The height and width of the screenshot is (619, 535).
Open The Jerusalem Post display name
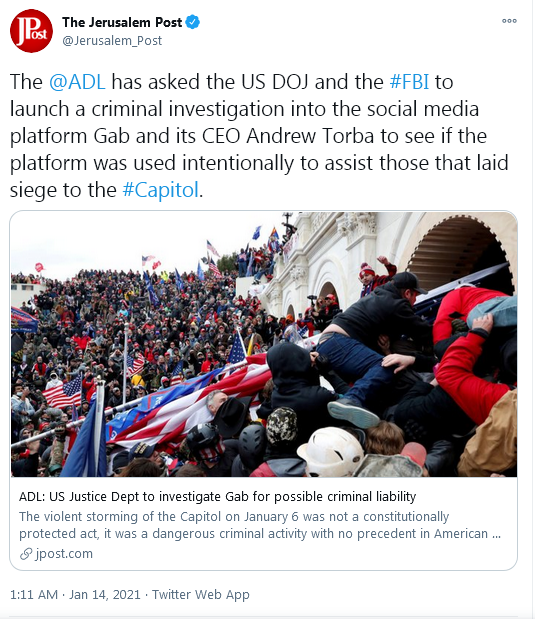122,23
